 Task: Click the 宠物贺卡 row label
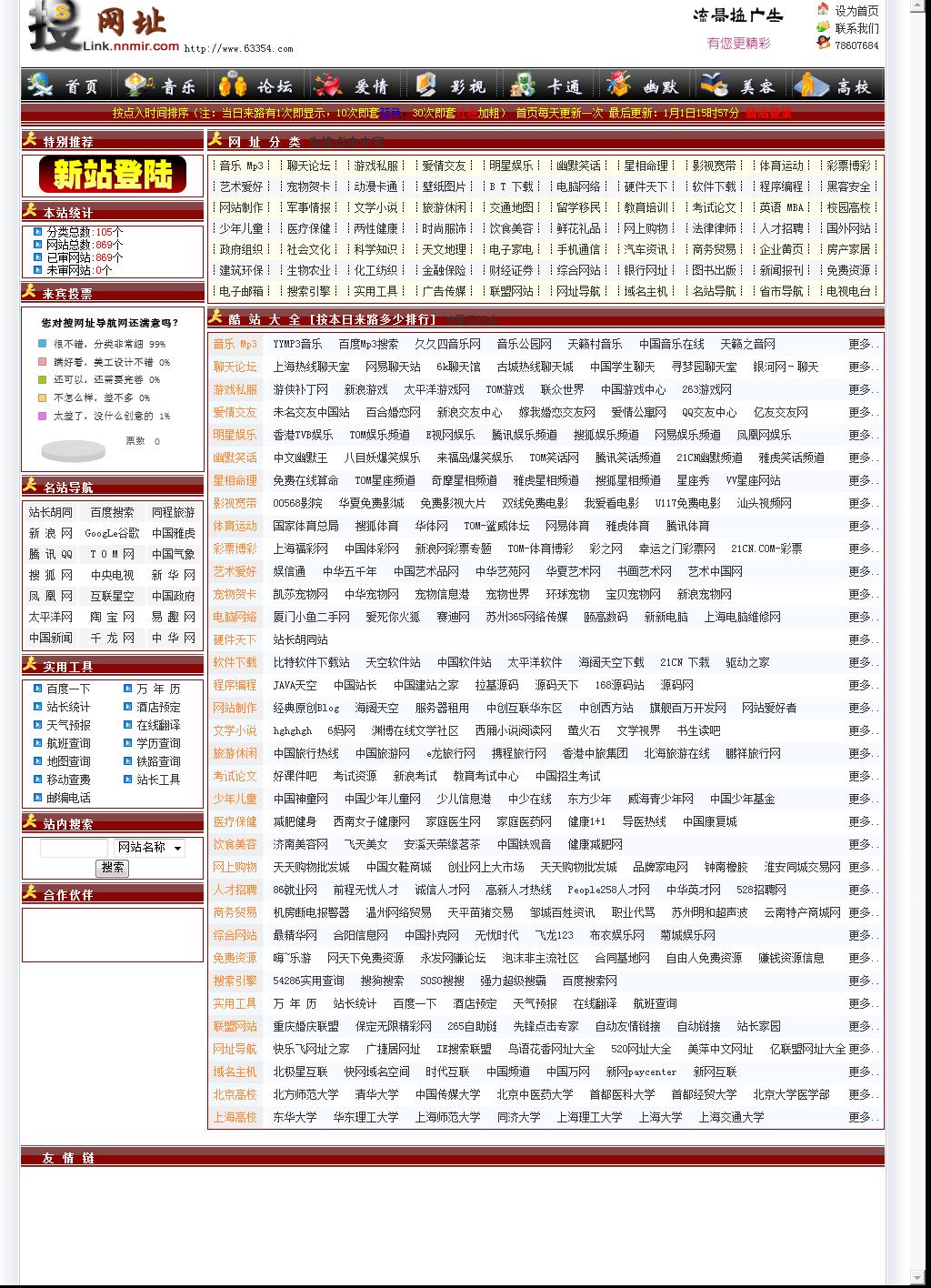[235, 594]
